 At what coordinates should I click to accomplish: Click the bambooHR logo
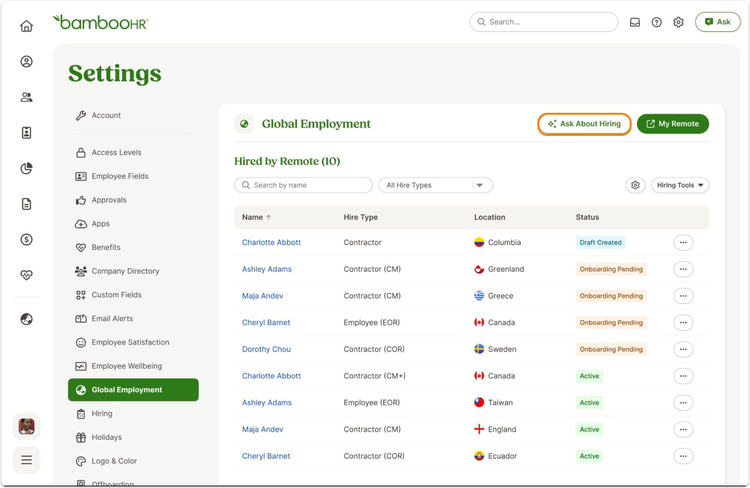pos(100,22)
